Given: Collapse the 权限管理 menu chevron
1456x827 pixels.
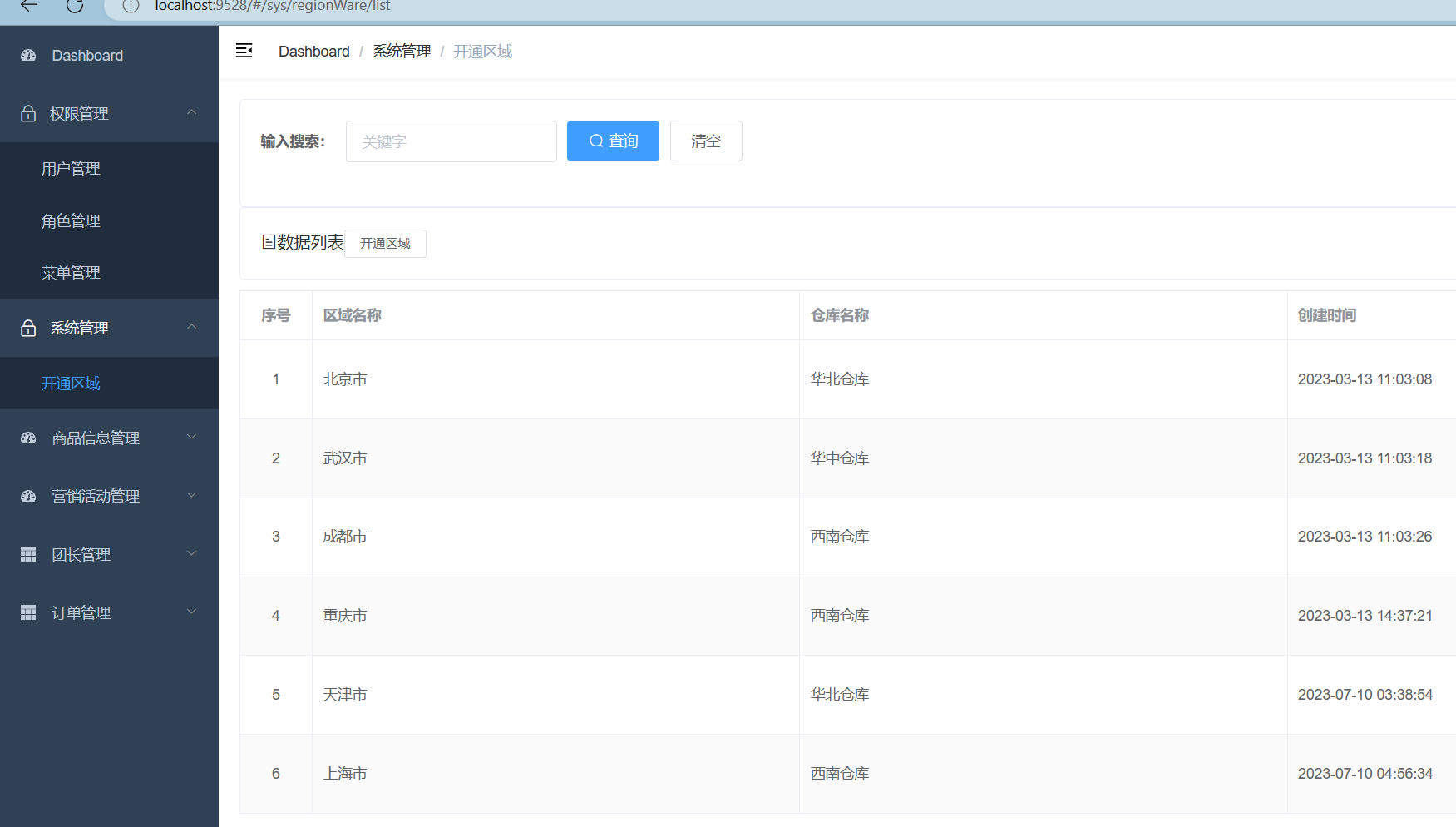Looking at the screenshot, I should tap(192, 112).
